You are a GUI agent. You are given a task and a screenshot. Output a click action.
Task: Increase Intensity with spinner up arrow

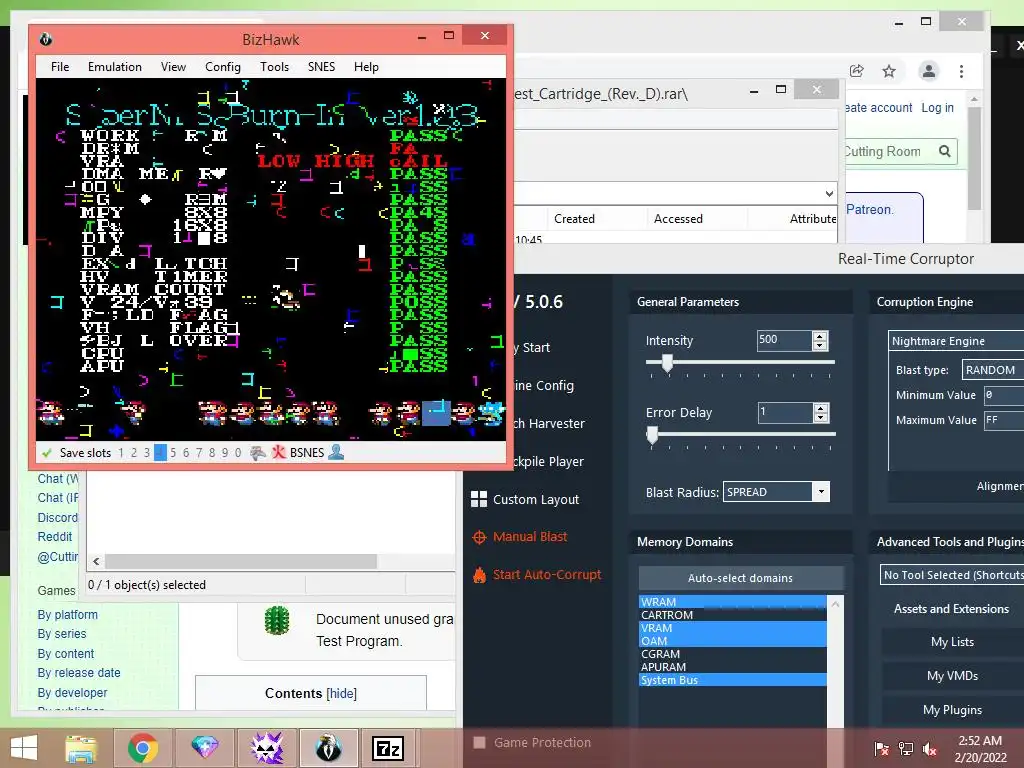coord(820,336)
